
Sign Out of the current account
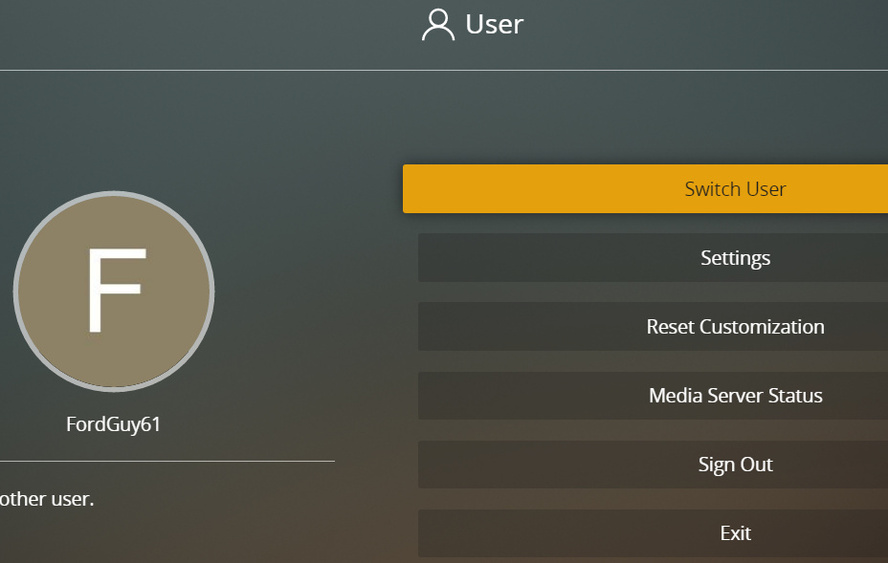point(735,465)
